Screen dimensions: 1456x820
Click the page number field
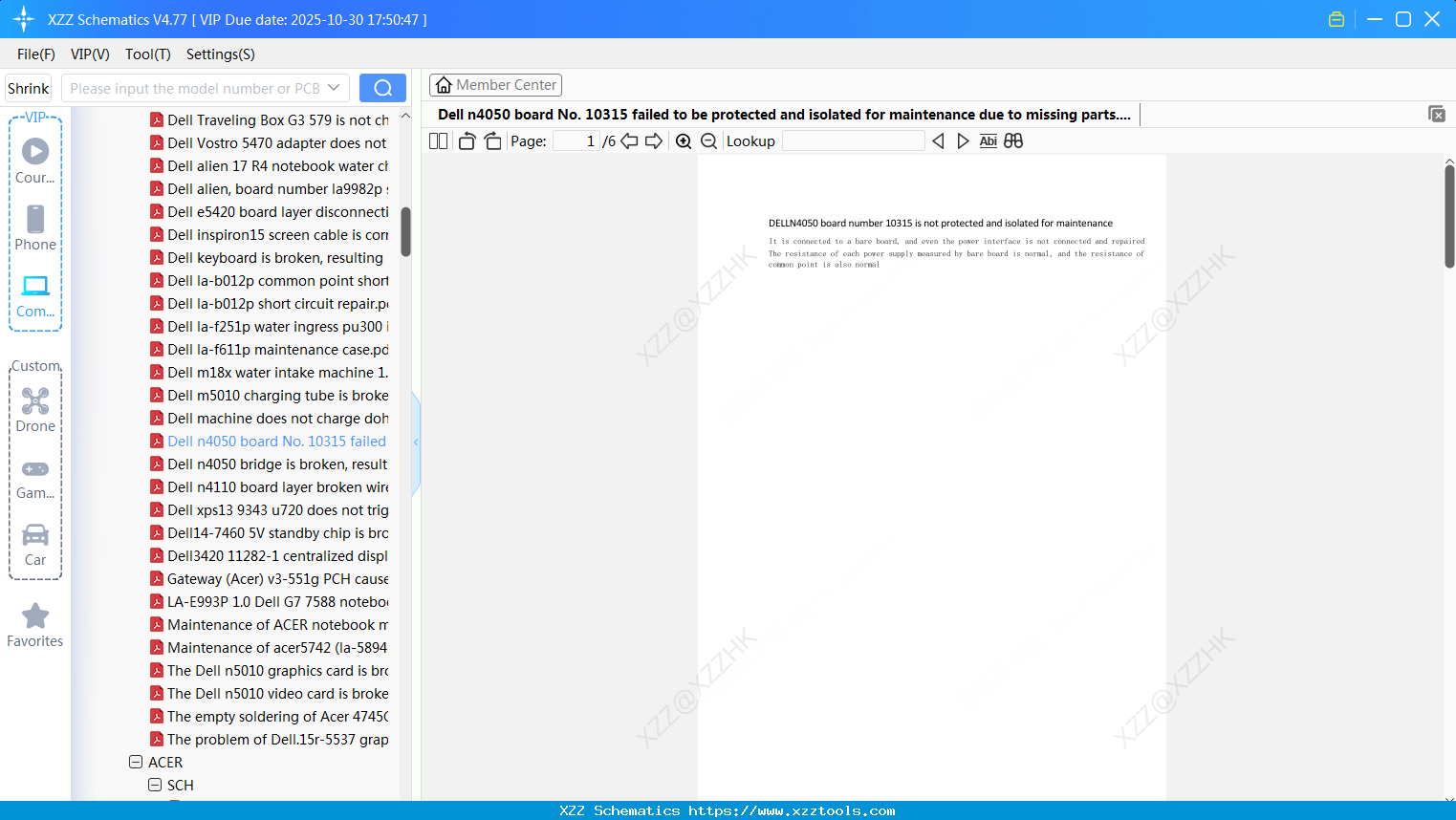coord(576,141)
